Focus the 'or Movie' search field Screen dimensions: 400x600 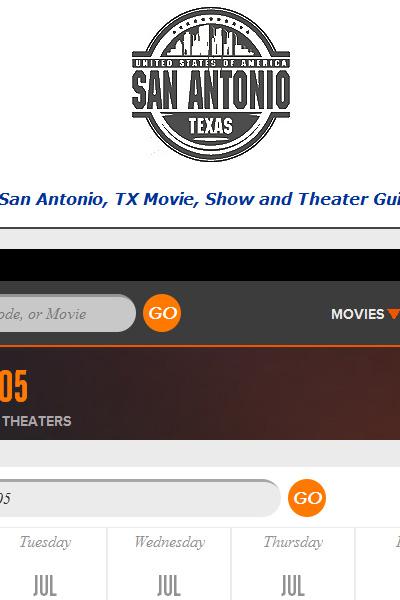point(68,313)
